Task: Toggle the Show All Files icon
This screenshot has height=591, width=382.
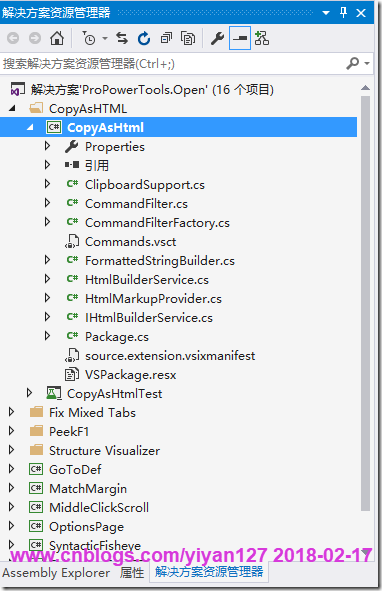Action: point(188,38)
